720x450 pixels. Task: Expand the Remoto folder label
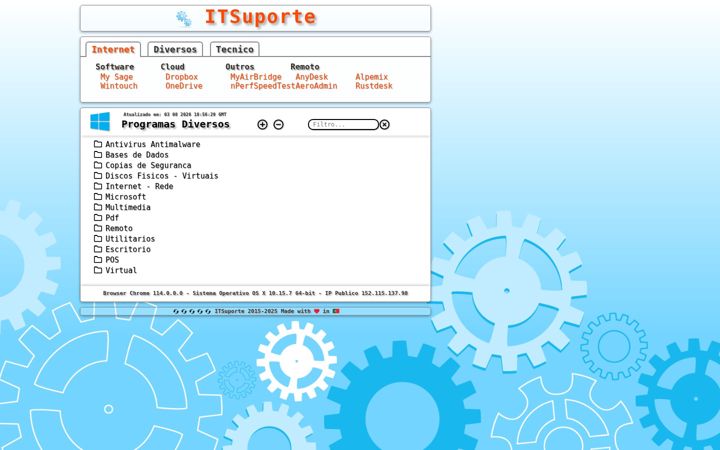coord(119,229)
